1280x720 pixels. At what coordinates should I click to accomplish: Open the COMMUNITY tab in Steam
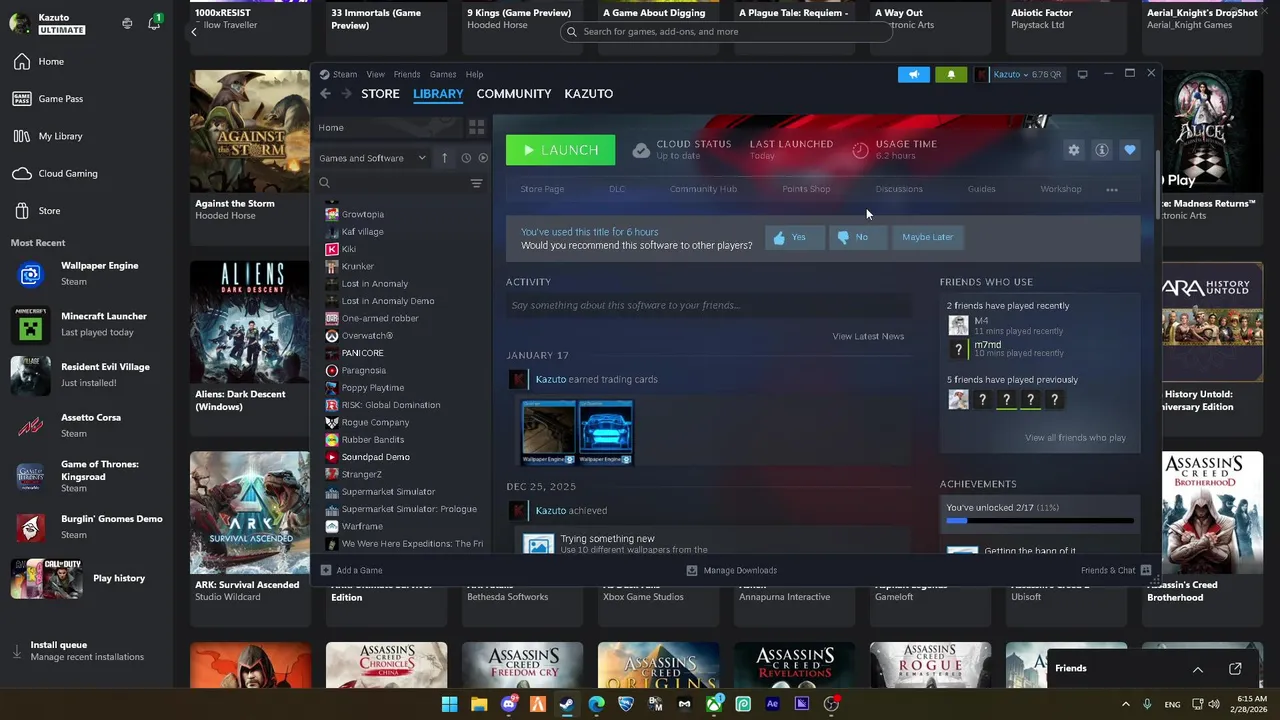514,94
